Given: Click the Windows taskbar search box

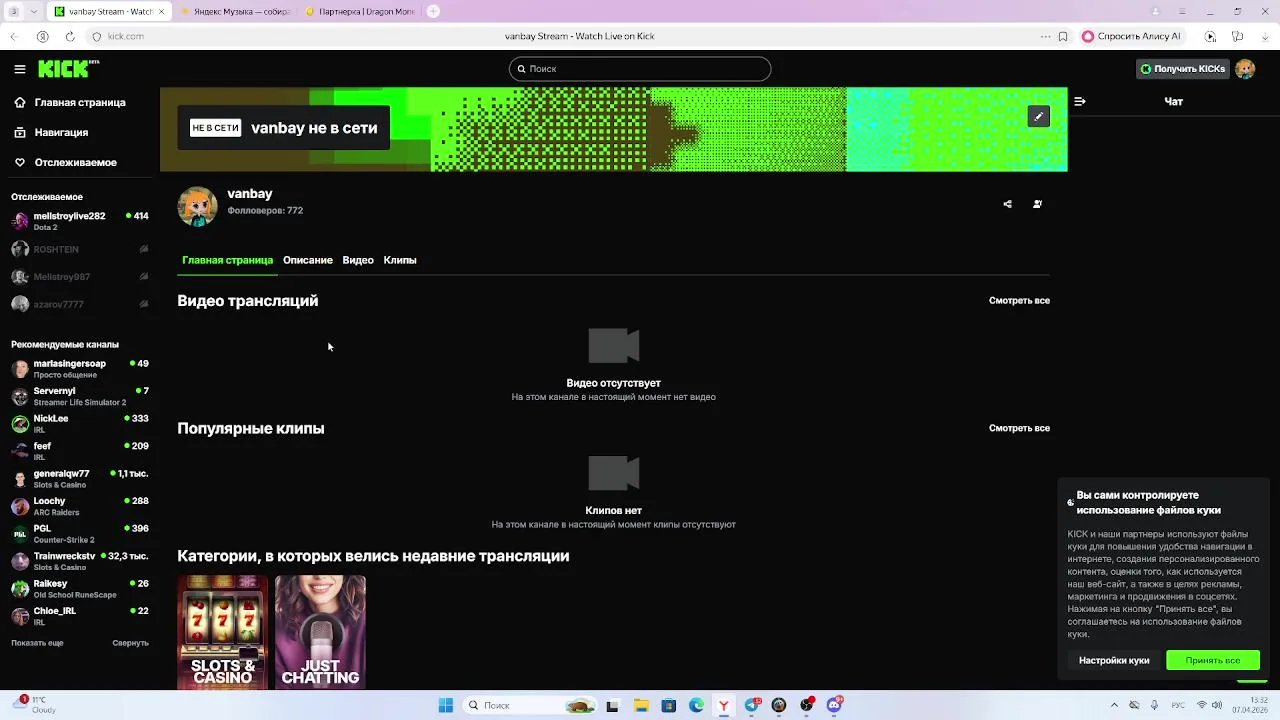Looking at the screenshot, I should pyautogui.click(x=530, y=705).
